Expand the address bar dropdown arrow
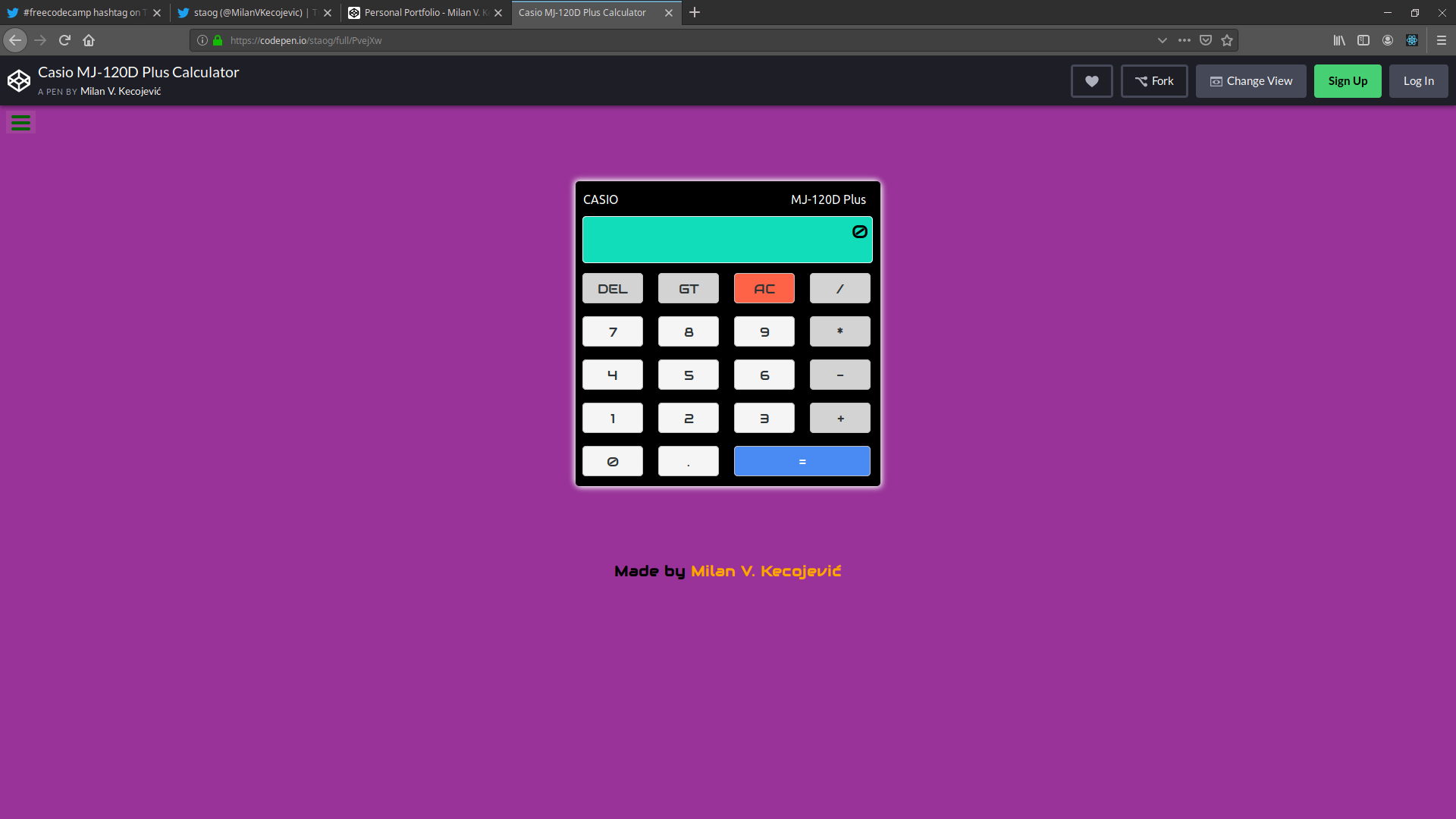This screenshot has width=1456, height=819. pyautogui.click(x=1163, y=40)
